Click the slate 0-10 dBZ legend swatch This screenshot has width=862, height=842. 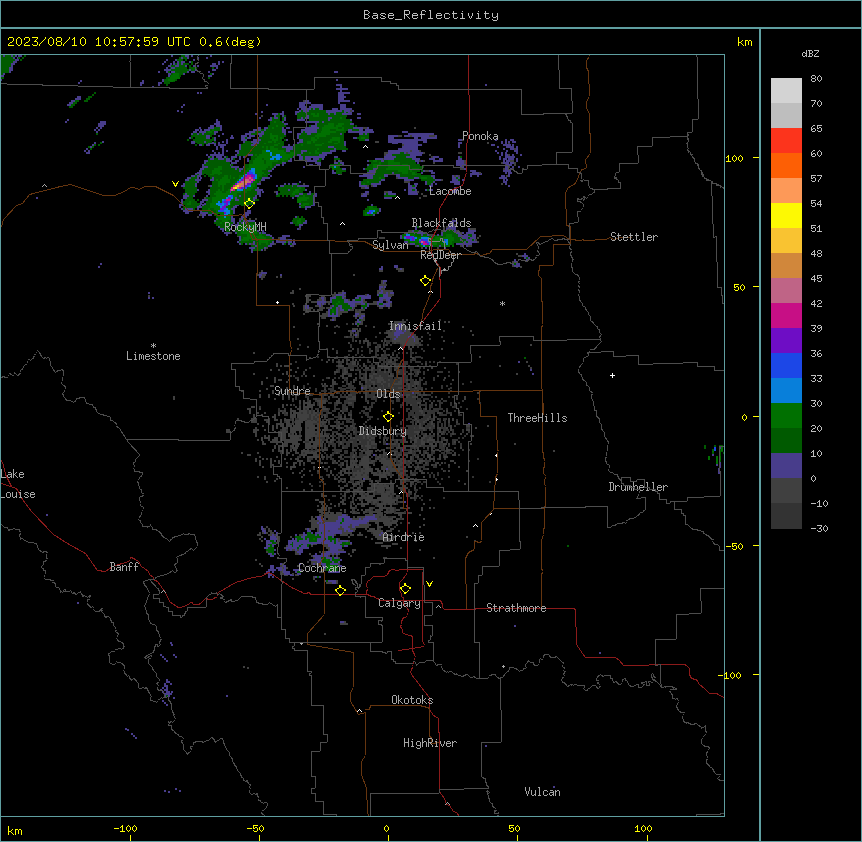point(786,466)
